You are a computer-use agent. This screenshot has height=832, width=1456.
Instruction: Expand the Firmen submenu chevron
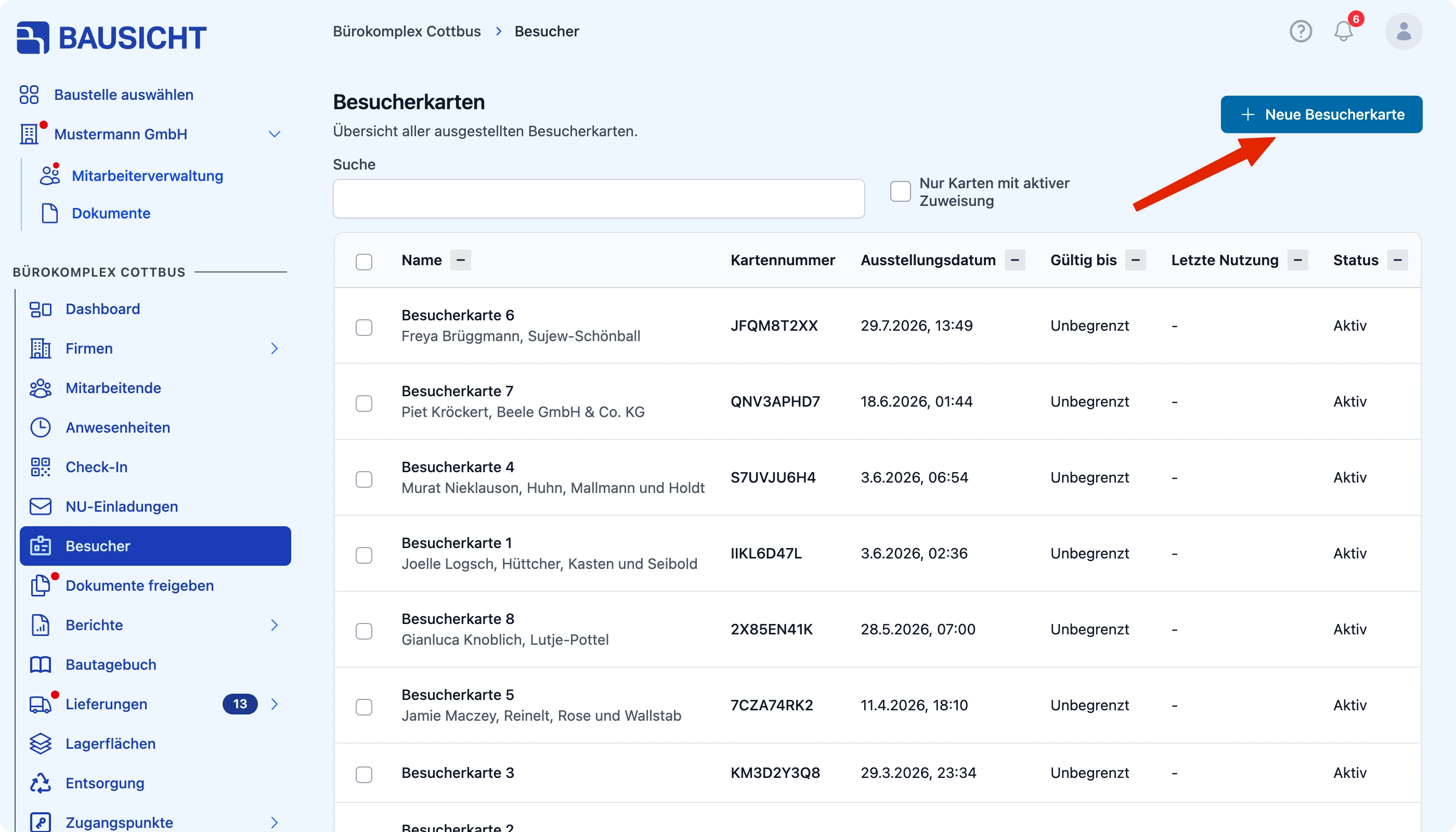[x=274, y=348]
